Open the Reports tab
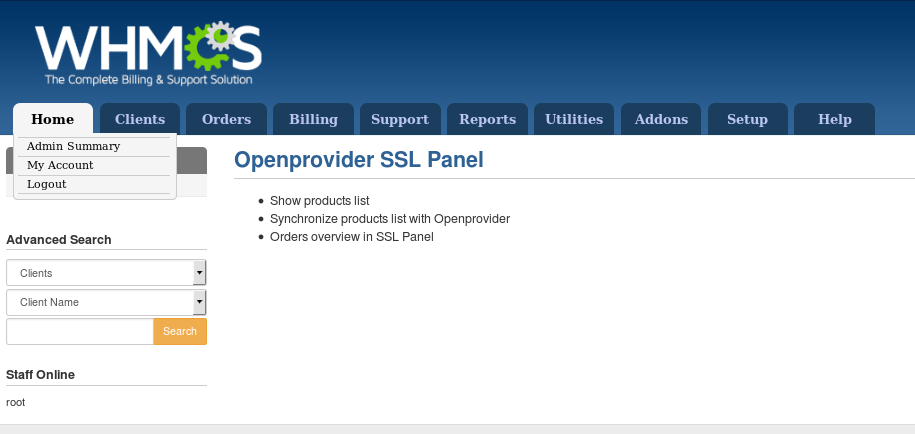Image resolution: width=915 pixels, height=434 pixels. pyautogui.click(x=487, y=119)
